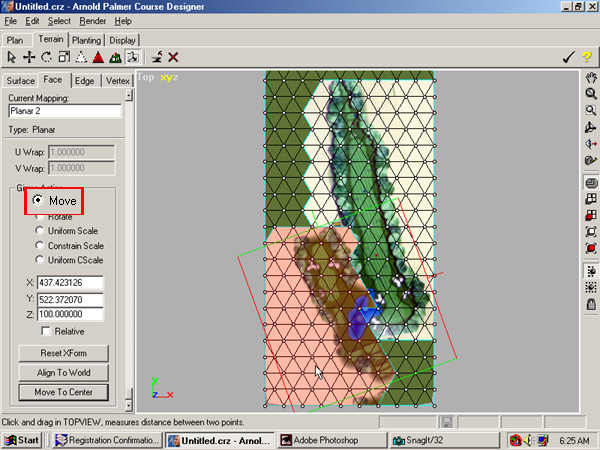Click the Reset XForm button
600x450 pixels.
(64, 353)
